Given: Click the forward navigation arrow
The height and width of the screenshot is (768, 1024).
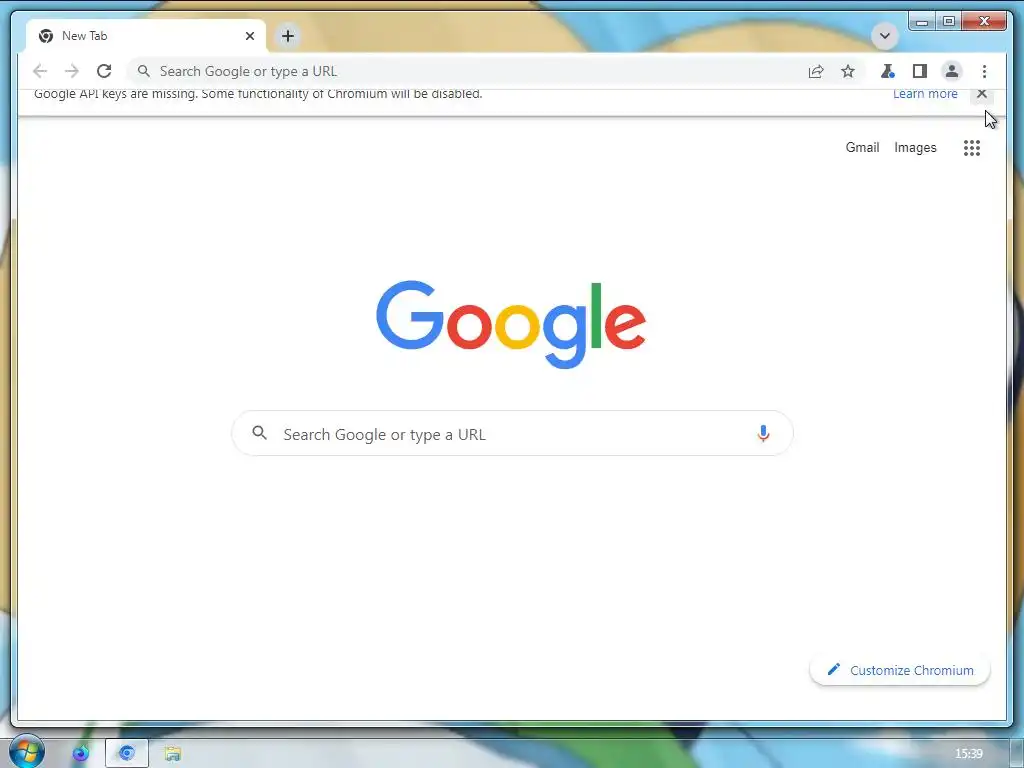Looking at the screenshot, I should pos(72,71).
